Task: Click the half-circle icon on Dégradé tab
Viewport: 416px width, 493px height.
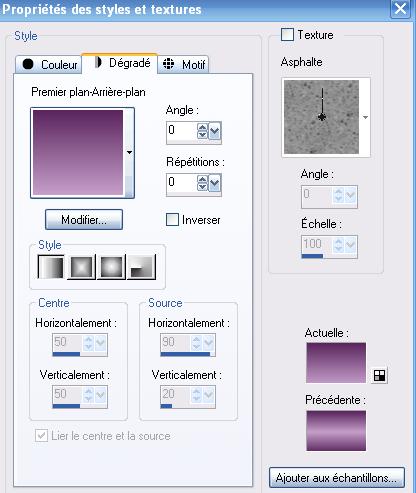Action: 98,62
